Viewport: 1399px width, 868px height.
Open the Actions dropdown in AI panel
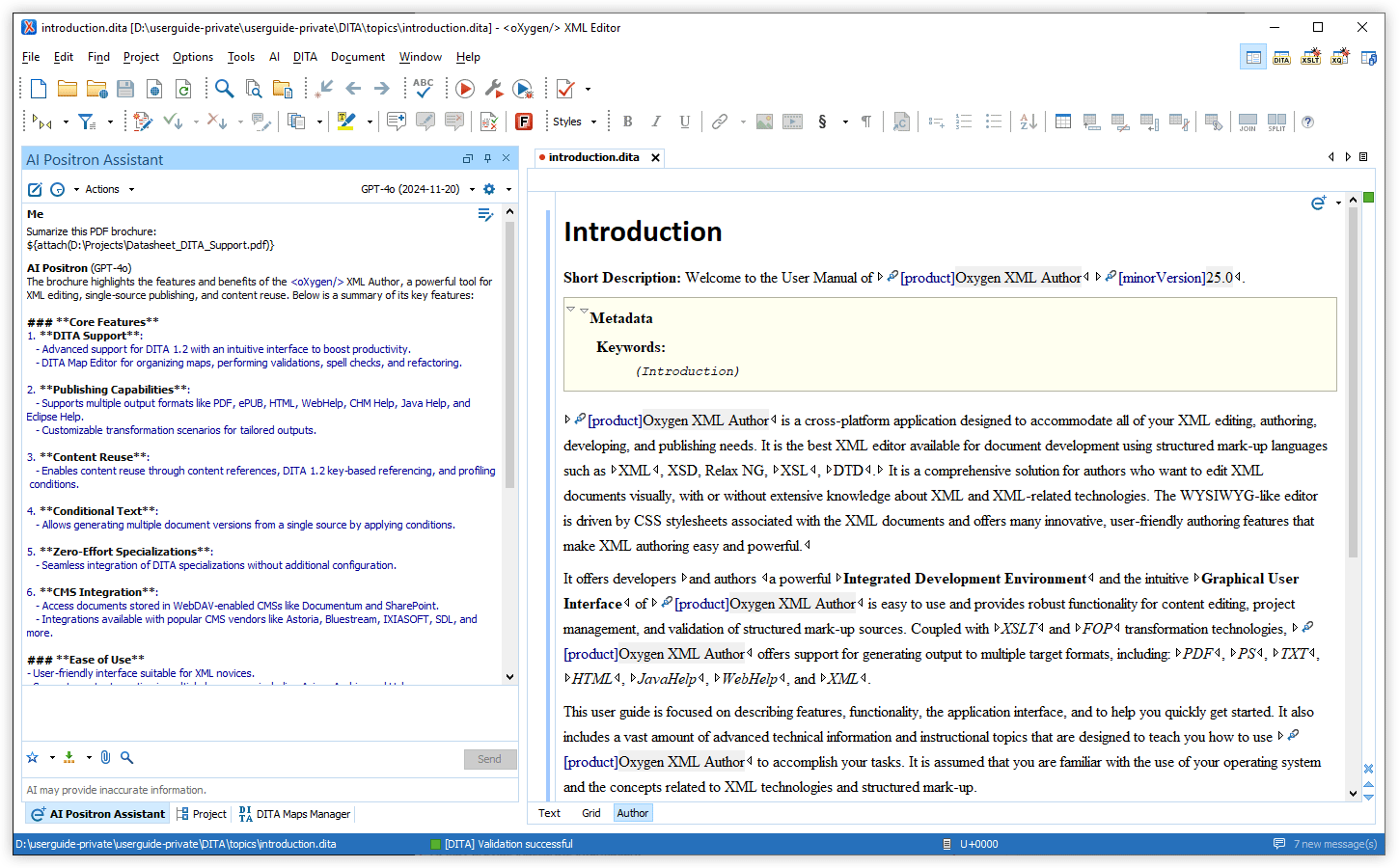click(109, 189)
